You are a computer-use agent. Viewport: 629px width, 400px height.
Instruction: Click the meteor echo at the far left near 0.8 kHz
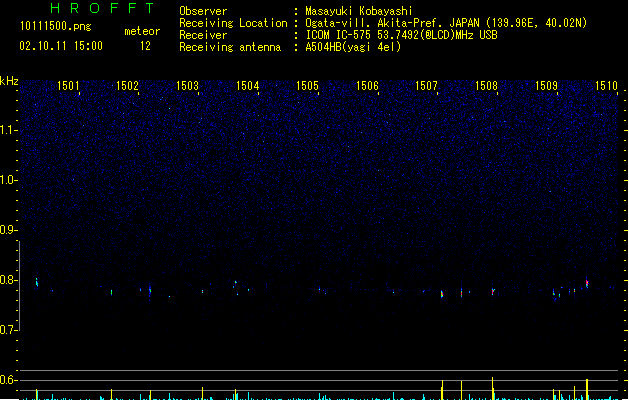(37, 282)
